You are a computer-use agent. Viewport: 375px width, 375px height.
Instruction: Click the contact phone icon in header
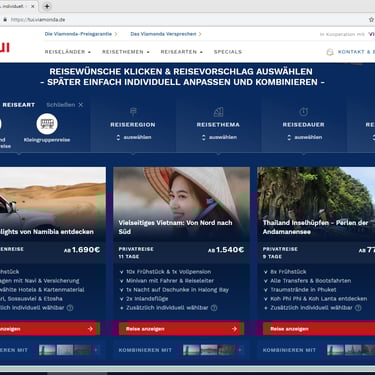[330, 52]
